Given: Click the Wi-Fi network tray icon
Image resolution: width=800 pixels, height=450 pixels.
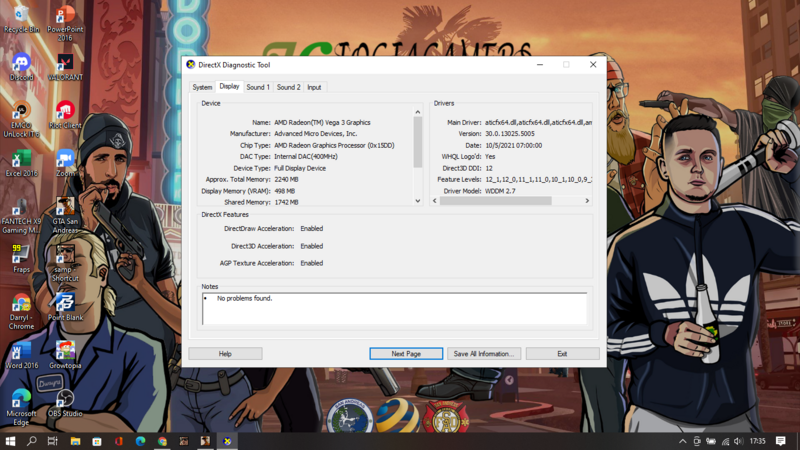Looking at the screenshot, I should pos(725,441).
